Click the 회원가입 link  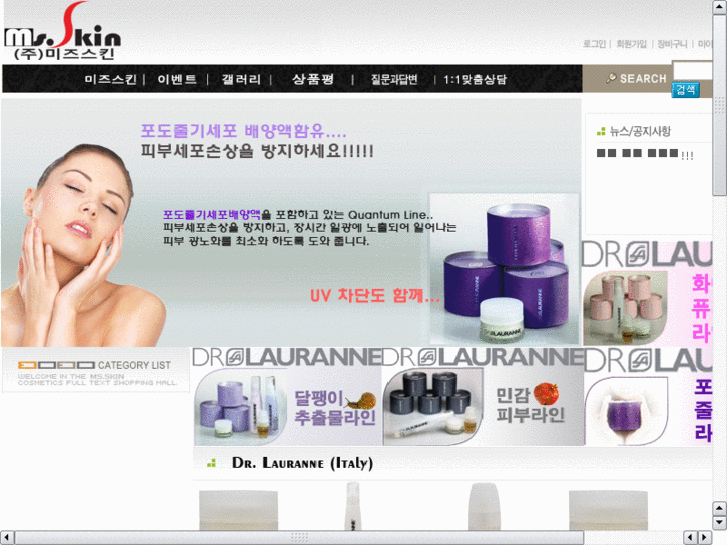coord(631,44)
